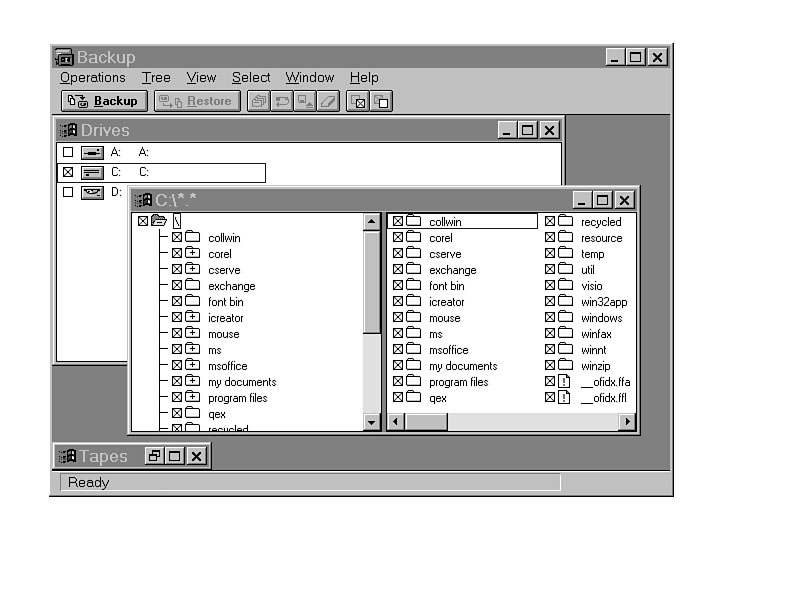Click the winzip folder icon in file list

click(x=565, y=366)
